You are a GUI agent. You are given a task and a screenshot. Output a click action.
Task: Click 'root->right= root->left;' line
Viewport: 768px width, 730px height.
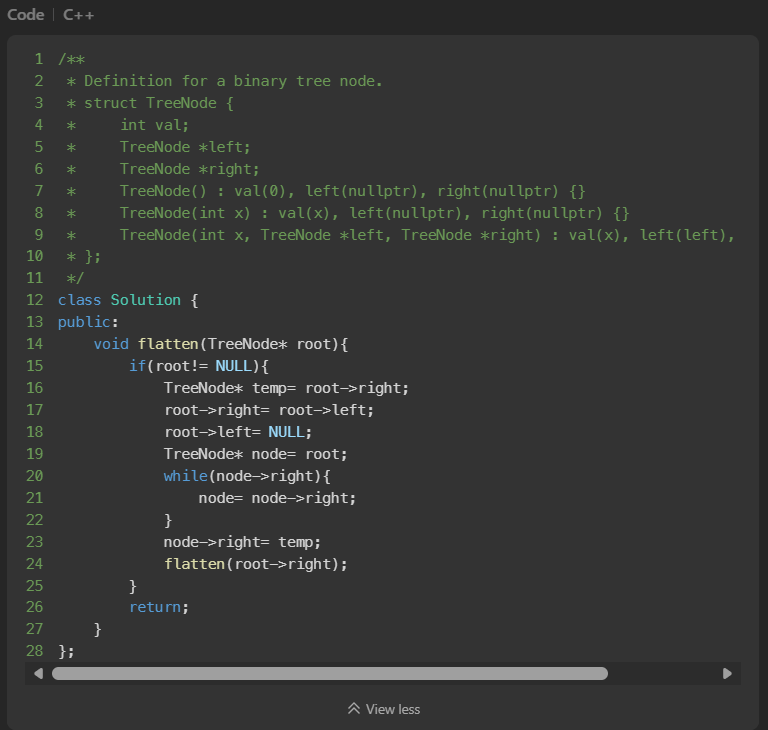point(269,410)
